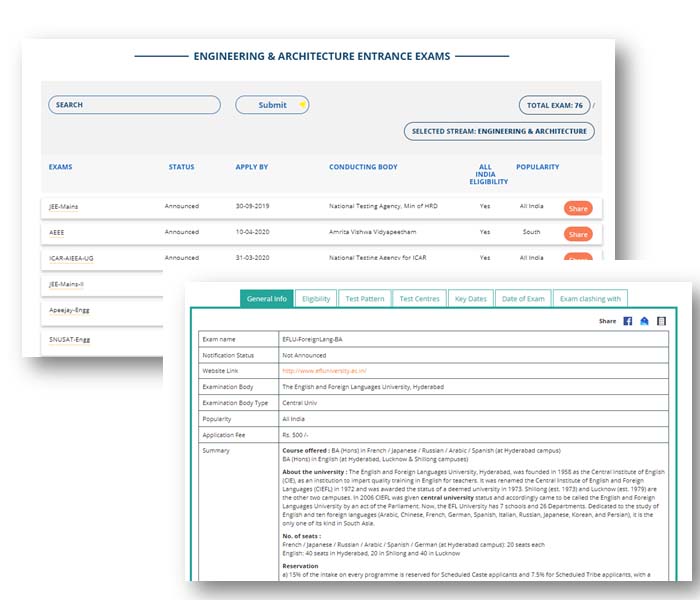
Task: Select the Key Dates tab
Action: click(470, 298)
